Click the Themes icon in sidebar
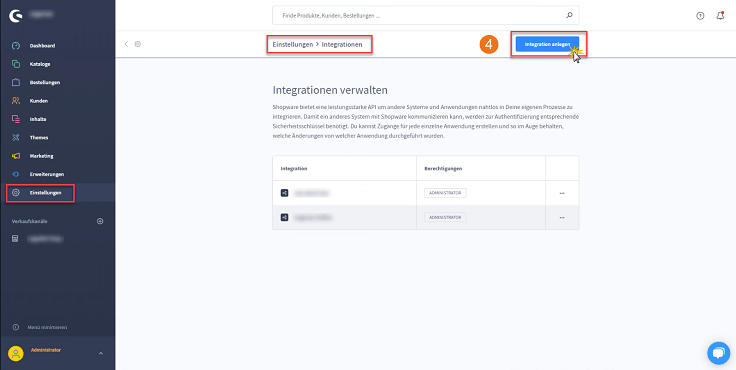Image resolution: width=736 pixels, height=370 pixels. pyautogui.click(x=16, y=138)
